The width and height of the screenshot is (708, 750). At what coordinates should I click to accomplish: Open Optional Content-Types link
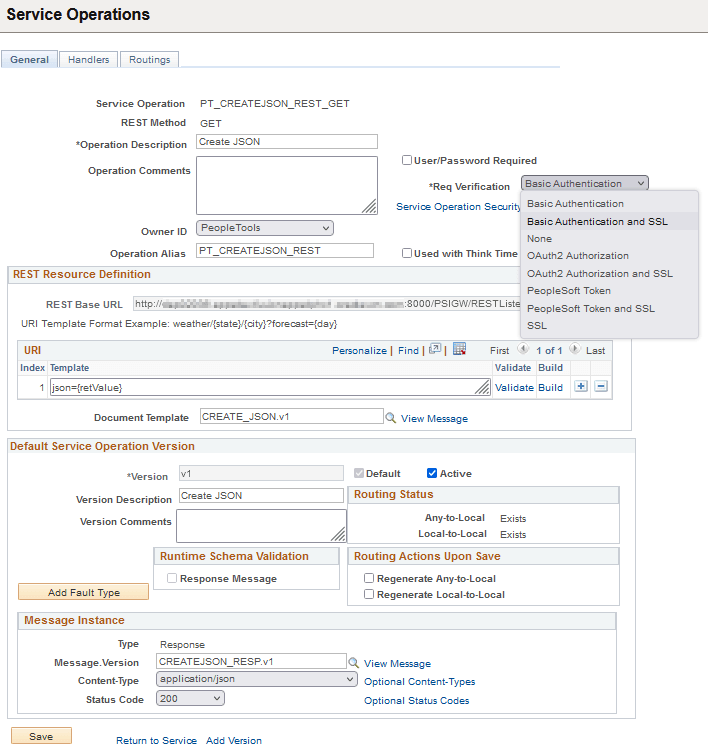[x=420, y=682]
